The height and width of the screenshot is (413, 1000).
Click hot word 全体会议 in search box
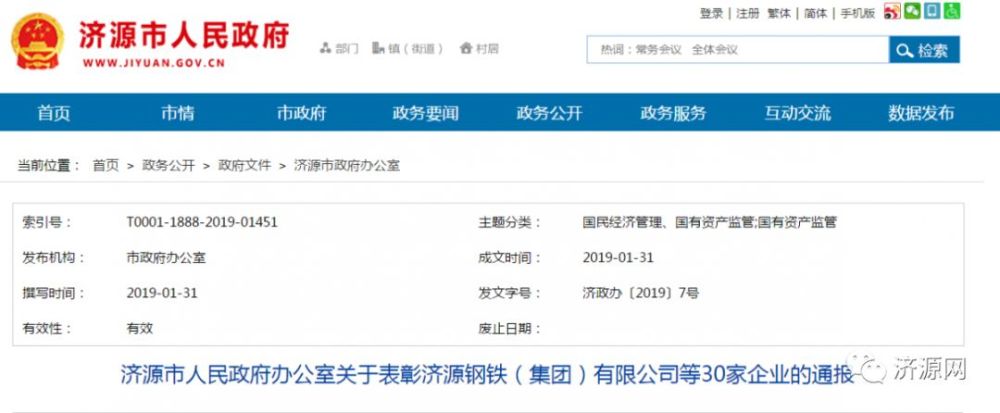coord(714,50)
